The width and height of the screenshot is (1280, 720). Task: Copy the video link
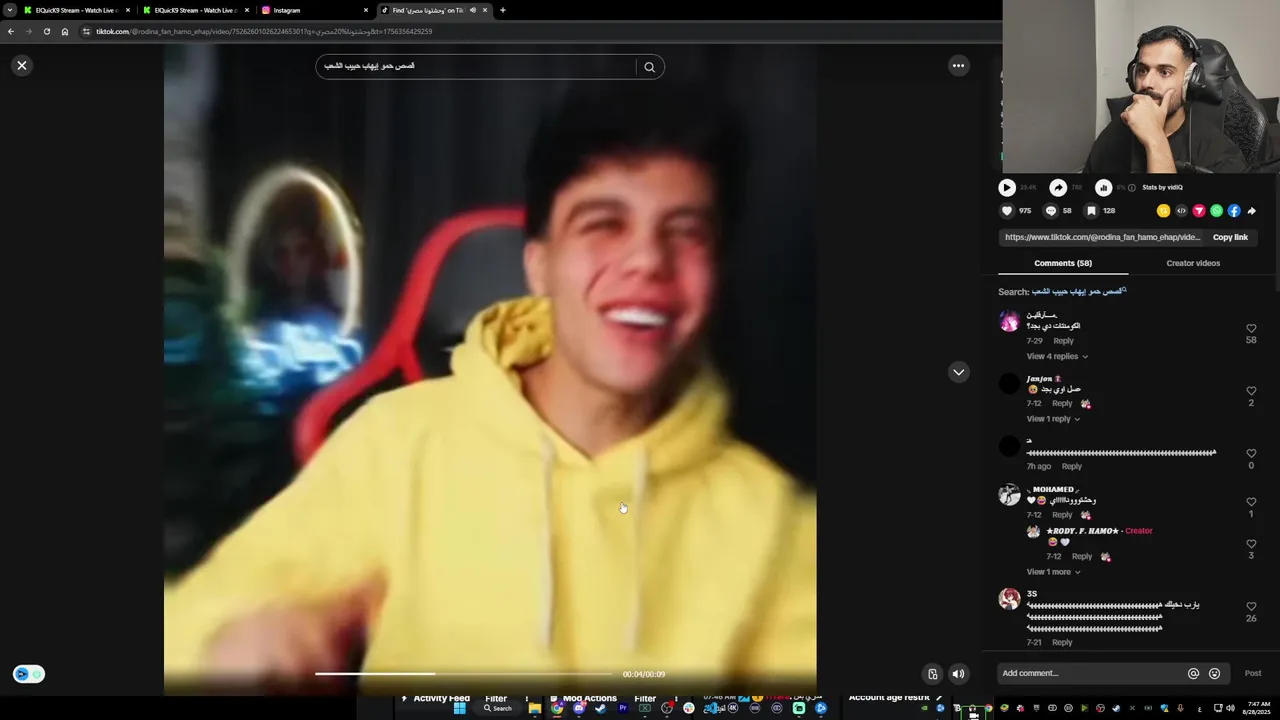(x=1230, y=238)
